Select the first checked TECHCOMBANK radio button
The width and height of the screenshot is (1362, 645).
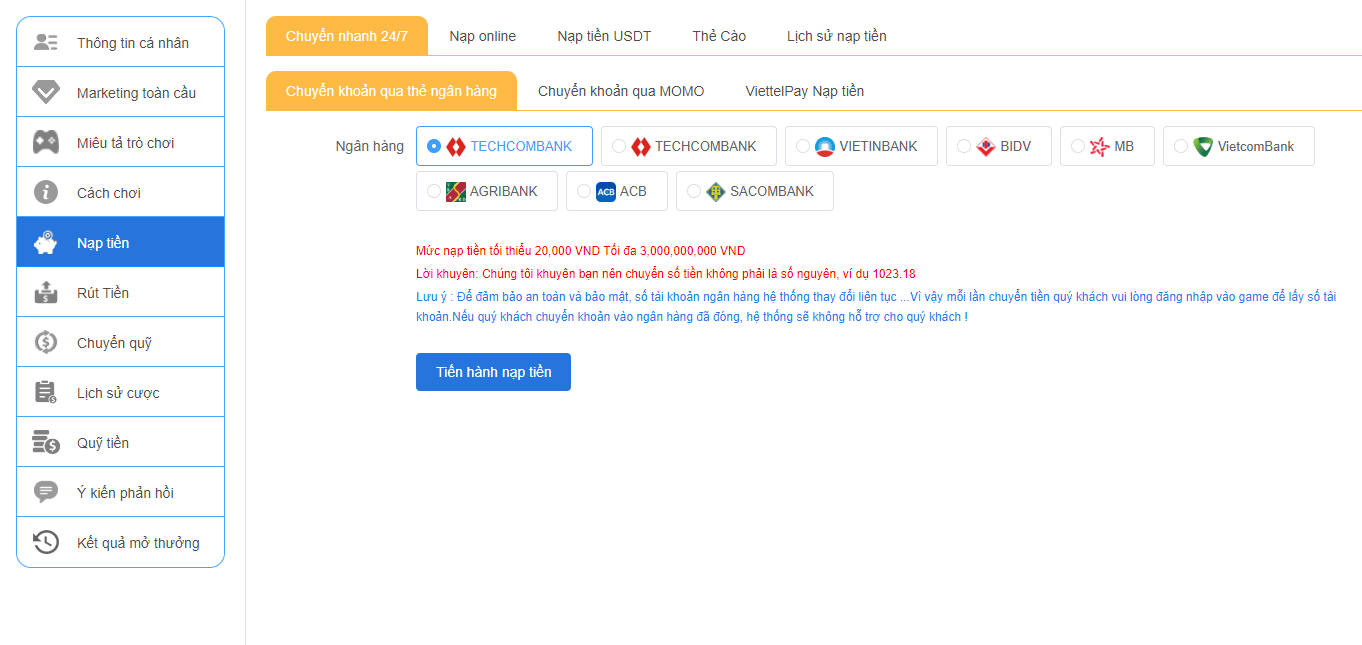(434, 146)
